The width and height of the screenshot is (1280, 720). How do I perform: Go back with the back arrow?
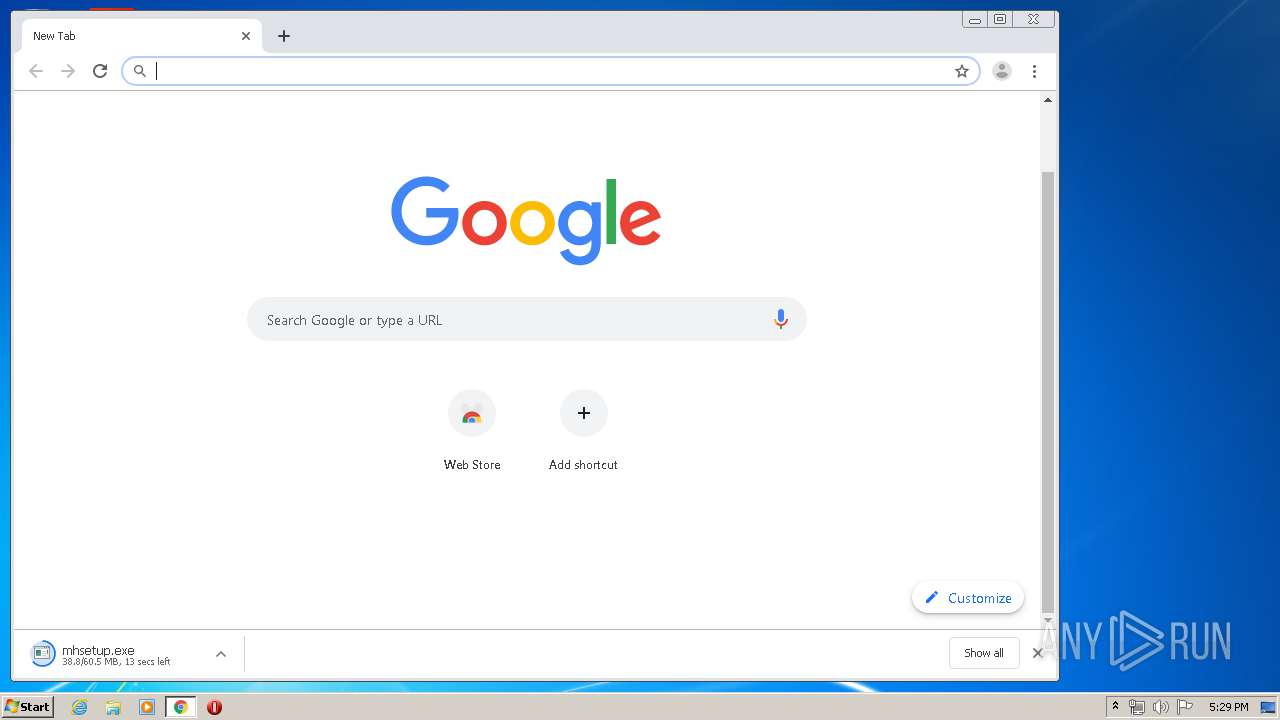click(x=36, y=71)
